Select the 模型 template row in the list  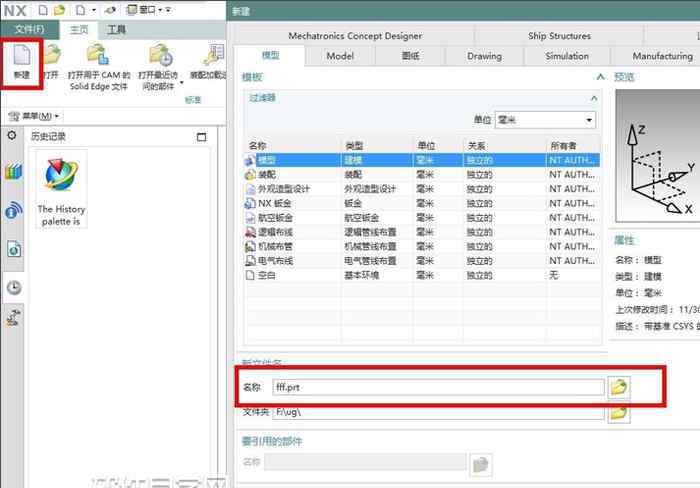point(422,160)
